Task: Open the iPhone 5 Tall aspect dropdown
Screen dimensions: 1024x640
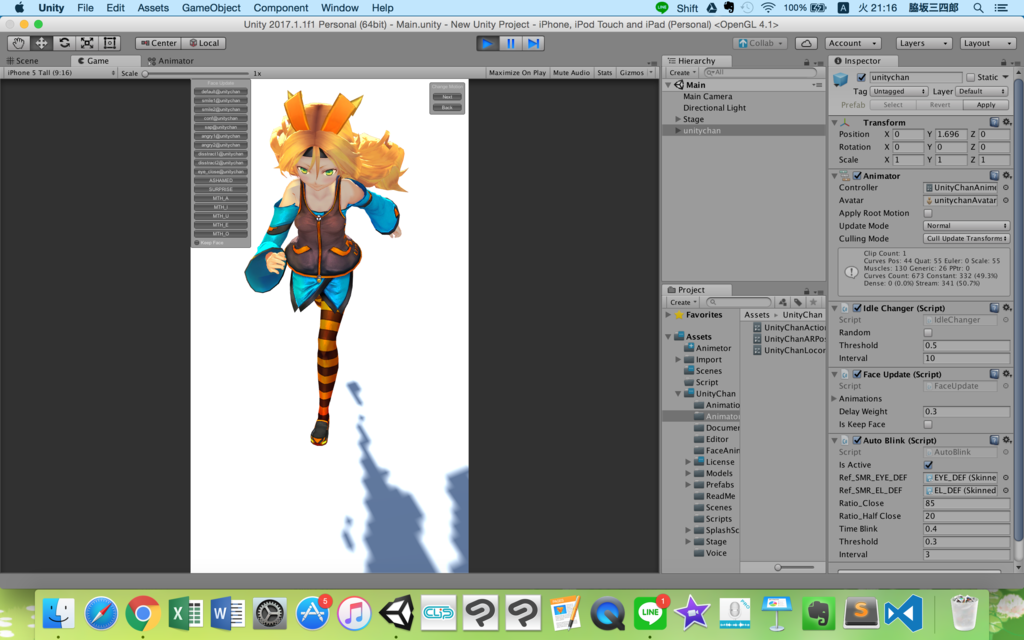Action: (60, 72)
